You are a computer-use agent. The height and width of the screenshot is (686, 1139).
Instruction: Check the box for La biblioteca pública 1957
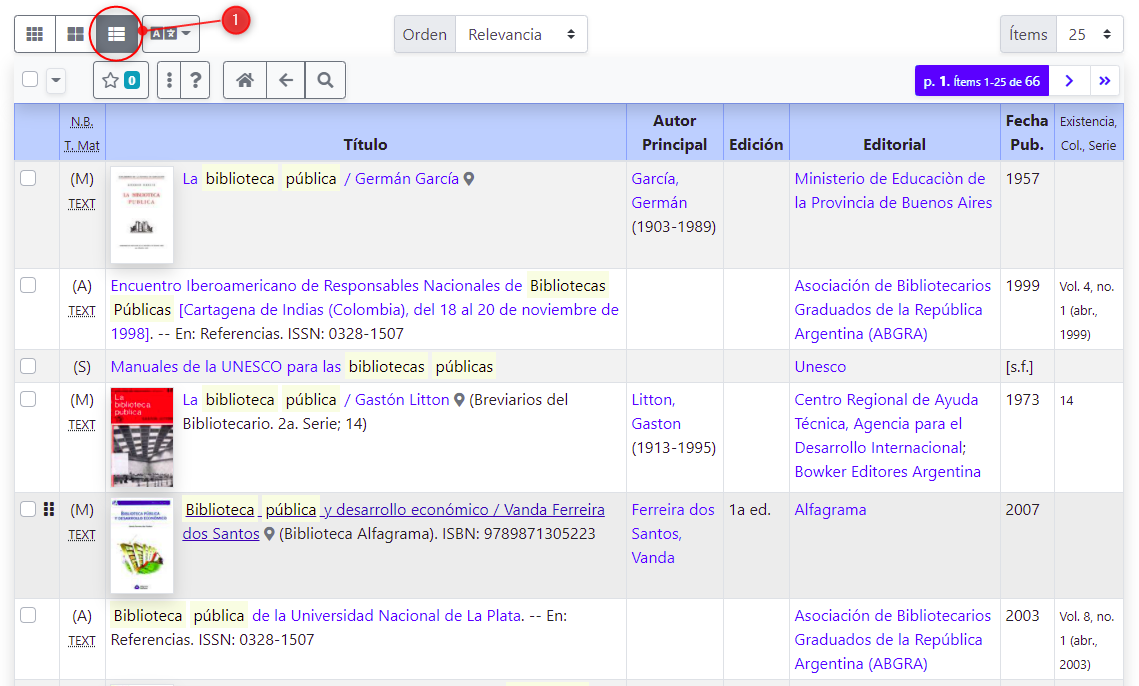pyautogui.click(x=28, y=178)
